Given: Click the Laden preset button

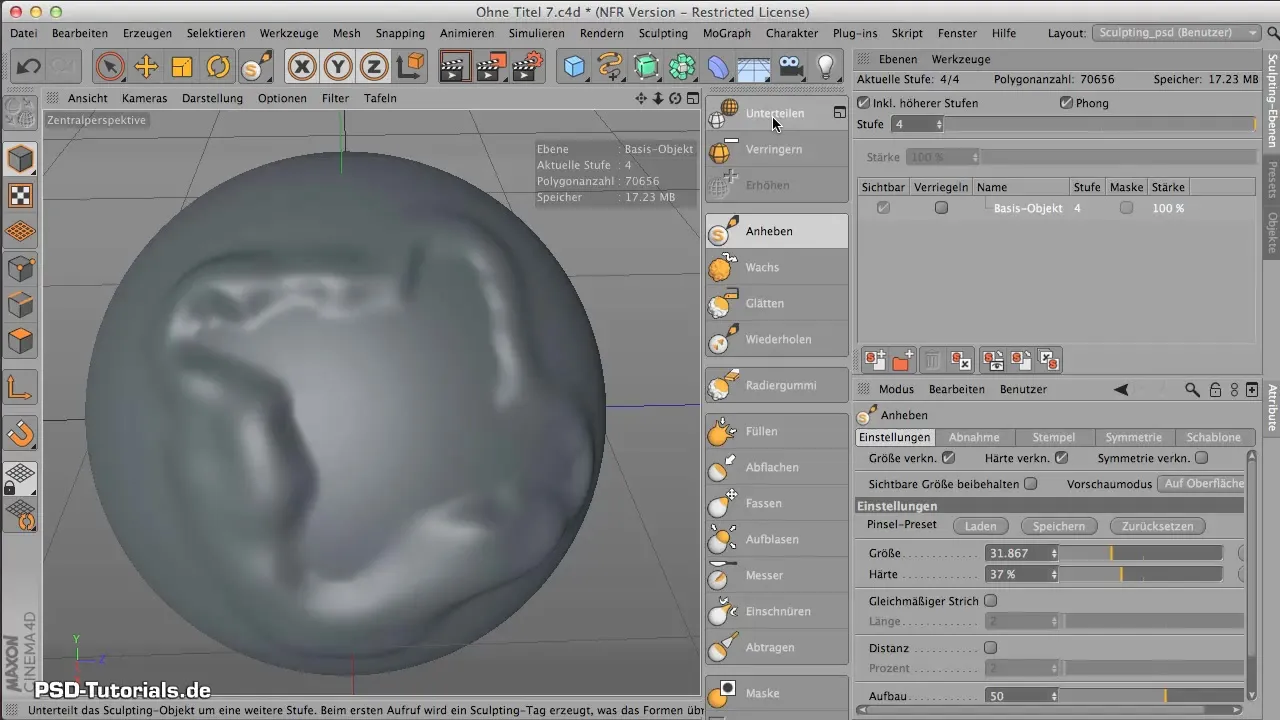Looking at the screenshot, I should coord(980,526).
